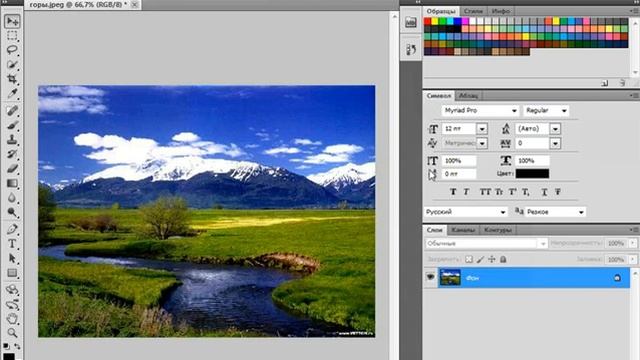Viewport: 640px width, 360px height.
Task: Select the Lasso tool
Action: (x=12, y=50)
